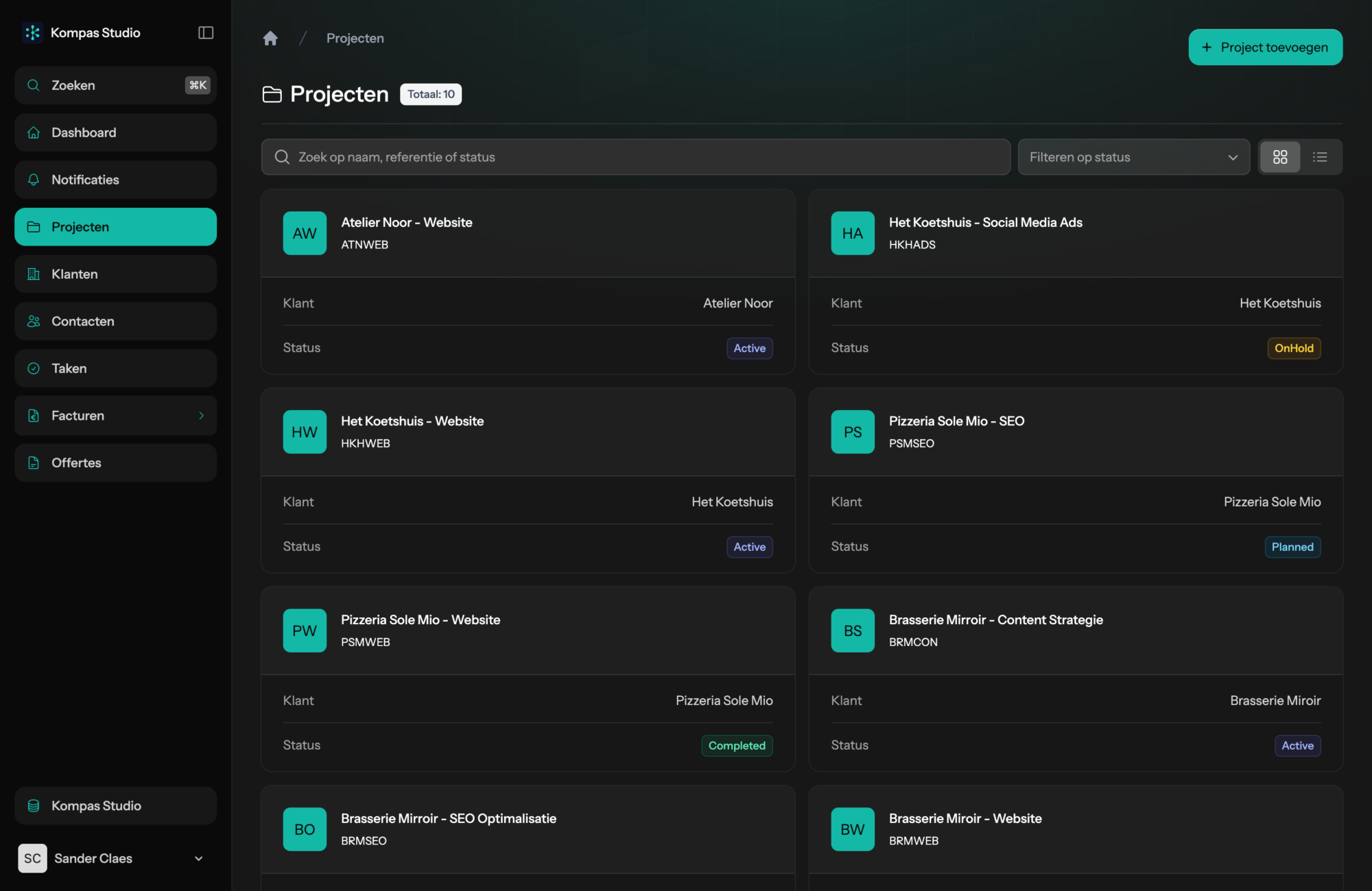
Task: Switch to list view
Action: point(1320,157)
